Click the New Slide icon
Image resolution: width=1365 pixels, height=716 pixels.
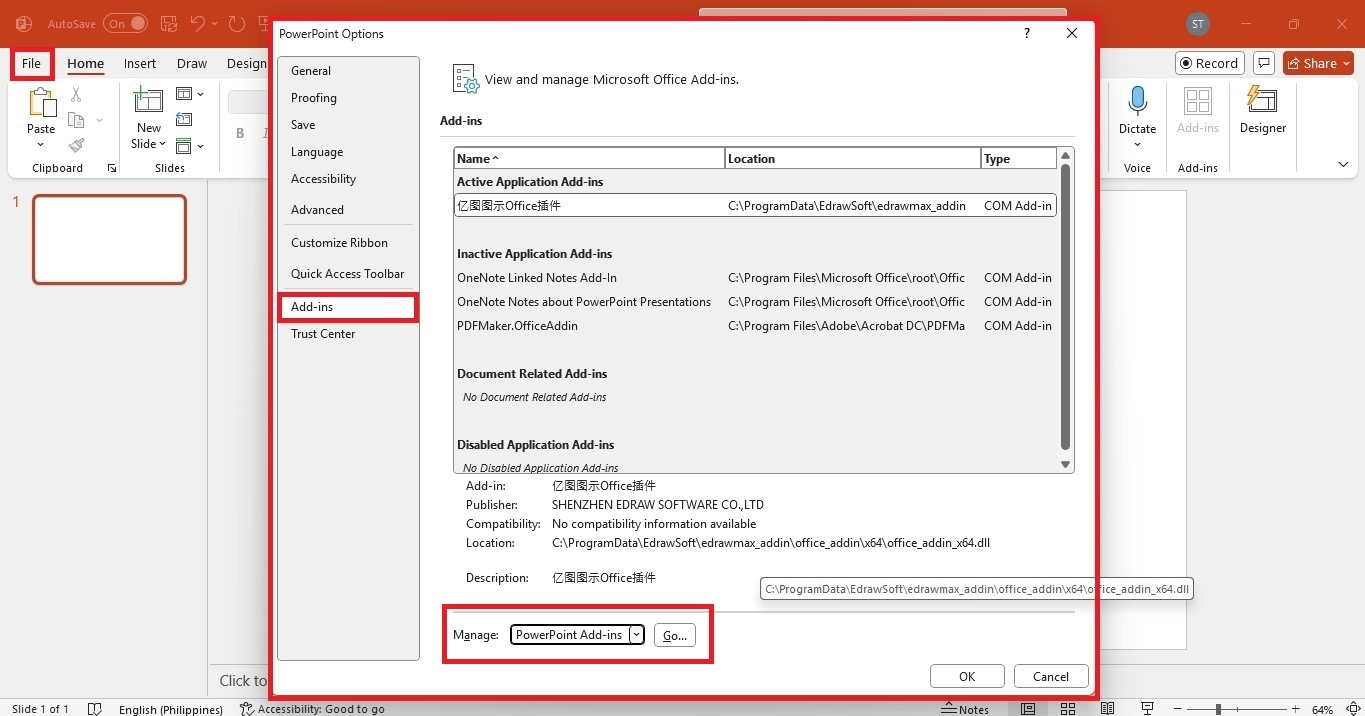(149, 101)
